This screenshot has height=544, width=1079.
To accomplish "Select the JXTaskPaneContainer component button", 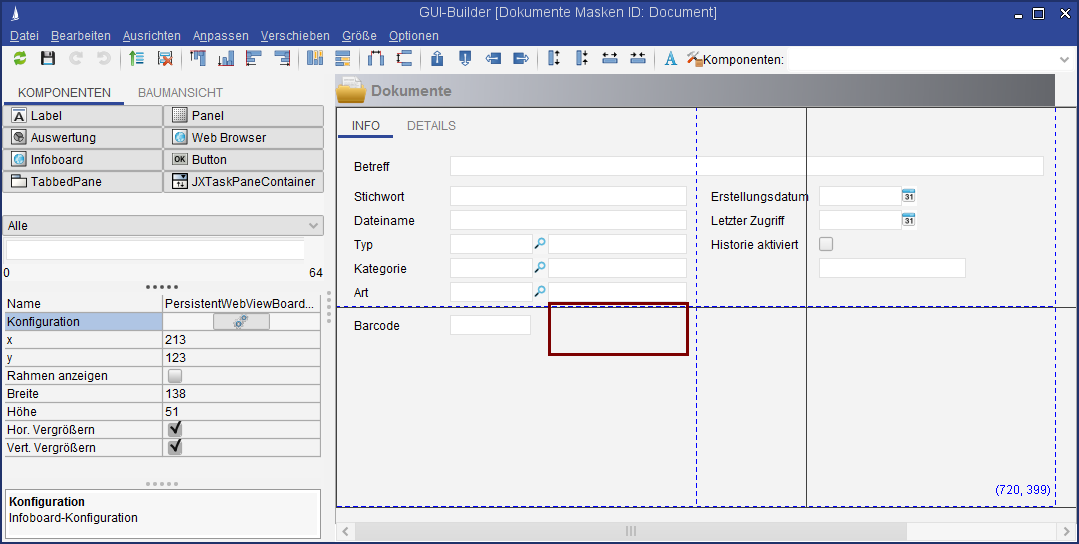I will 243,182.
